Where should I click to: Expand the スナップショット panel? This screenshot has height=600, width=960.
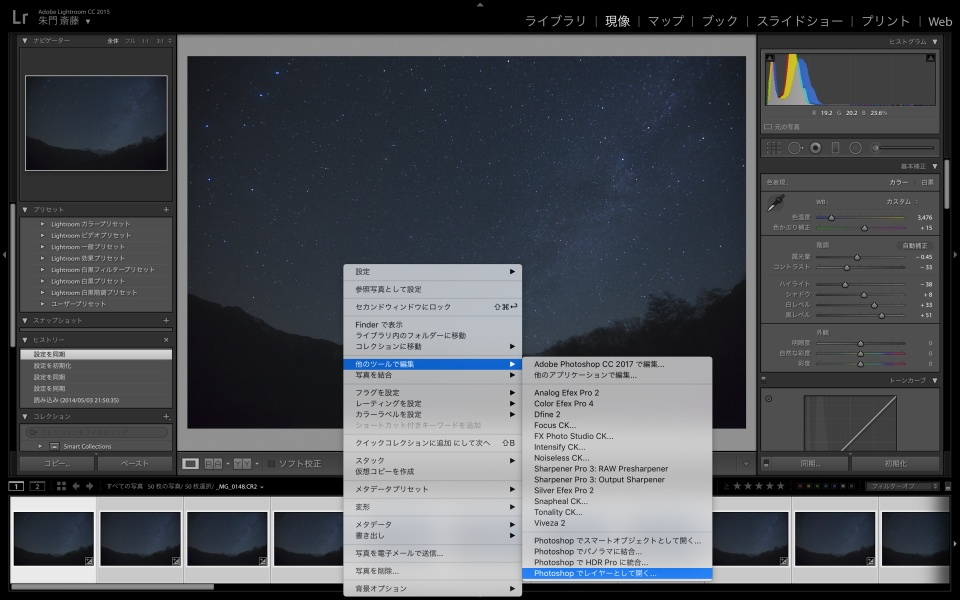25,320
